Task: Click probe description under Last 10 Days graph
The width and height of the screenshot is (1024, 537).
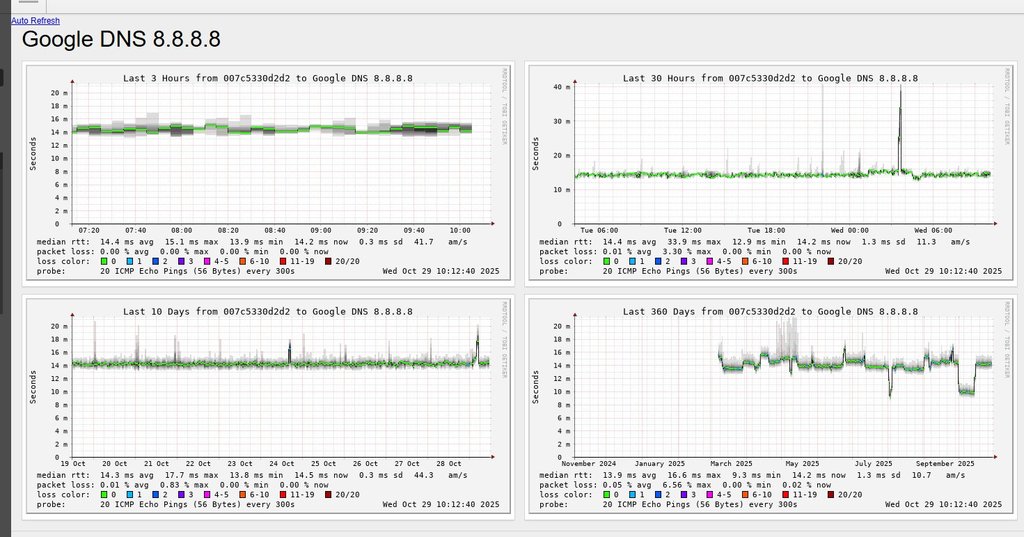Action: tap(197, 504)
